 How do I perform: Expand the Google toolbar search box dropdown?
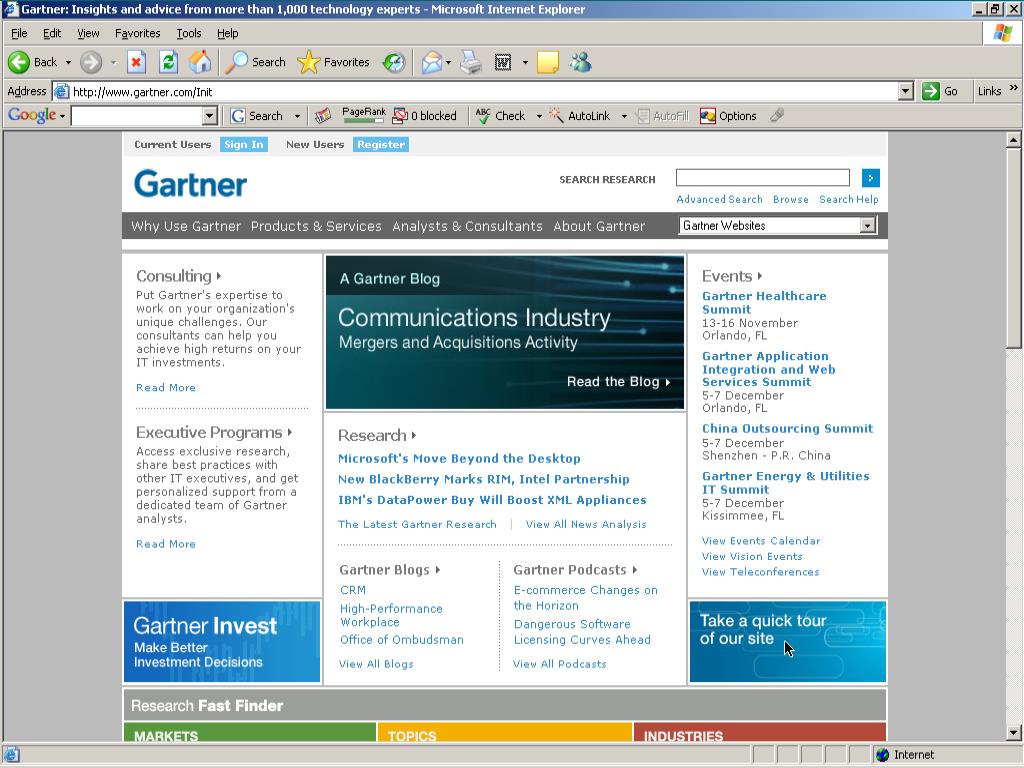209,116
